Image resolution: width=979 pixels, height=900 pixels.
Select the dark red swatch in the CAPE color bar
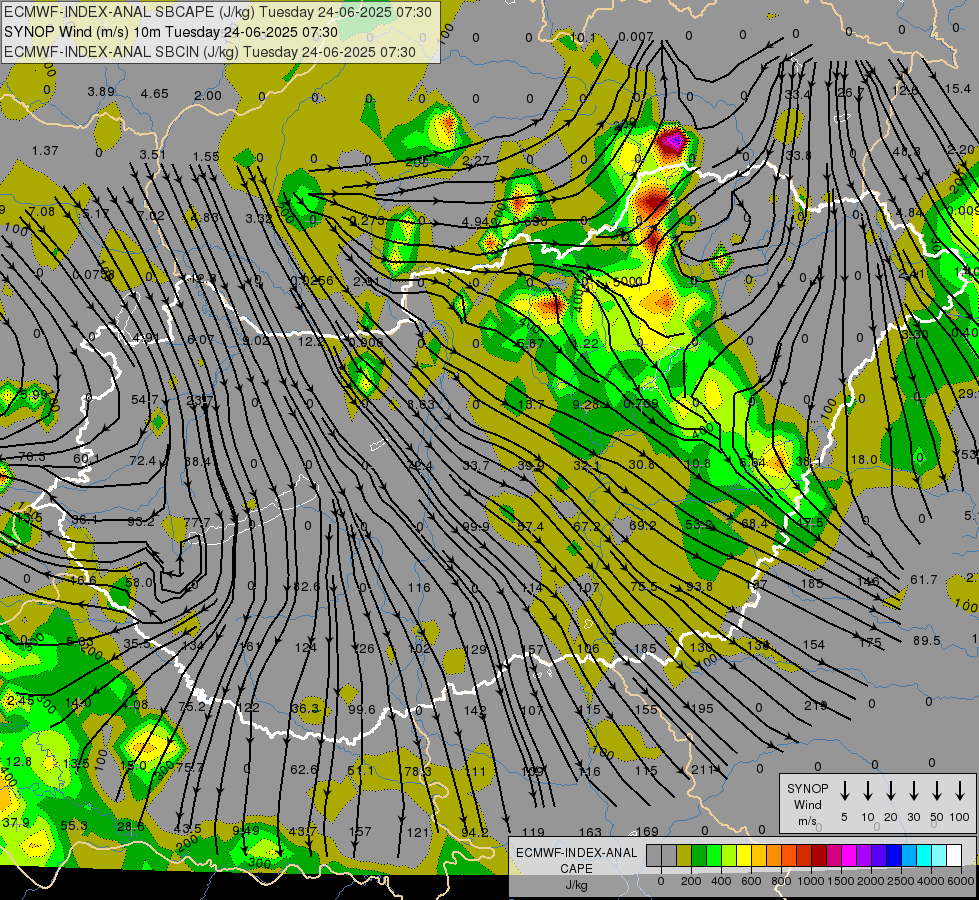click(x=819, y=855)
